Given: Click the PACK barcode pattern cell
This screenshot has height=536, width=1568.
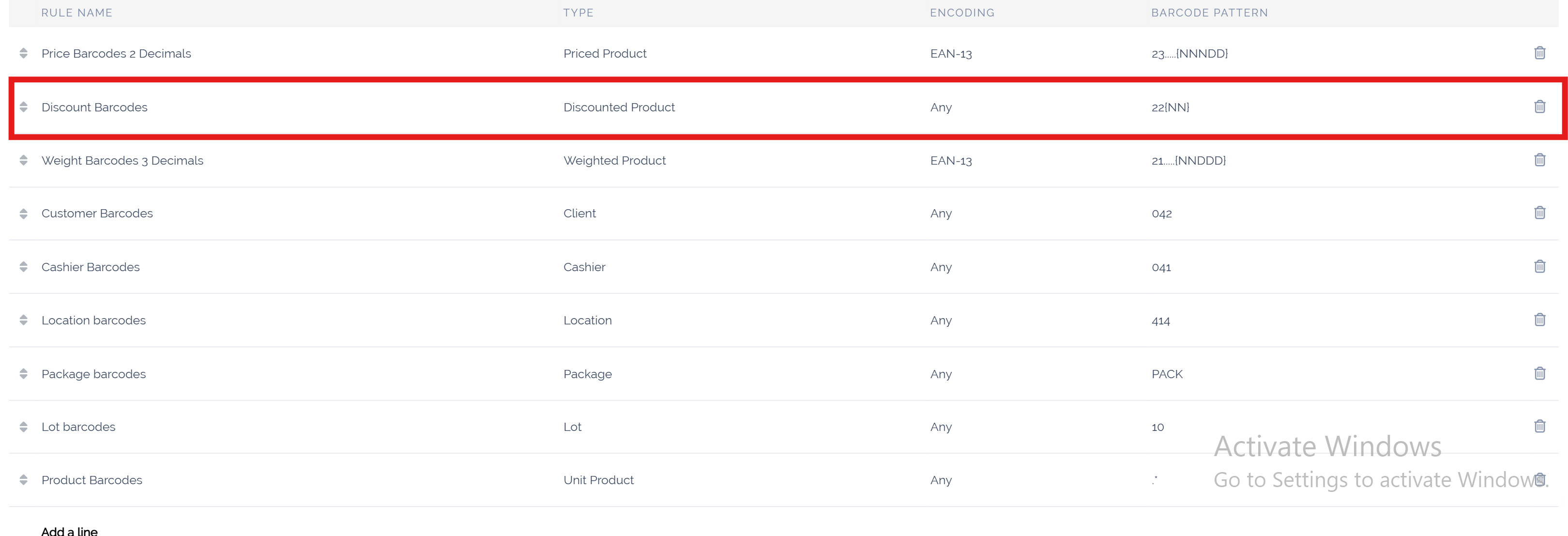Looking at the screenshot, I should pyautogui.click(x=1167, y=374).
